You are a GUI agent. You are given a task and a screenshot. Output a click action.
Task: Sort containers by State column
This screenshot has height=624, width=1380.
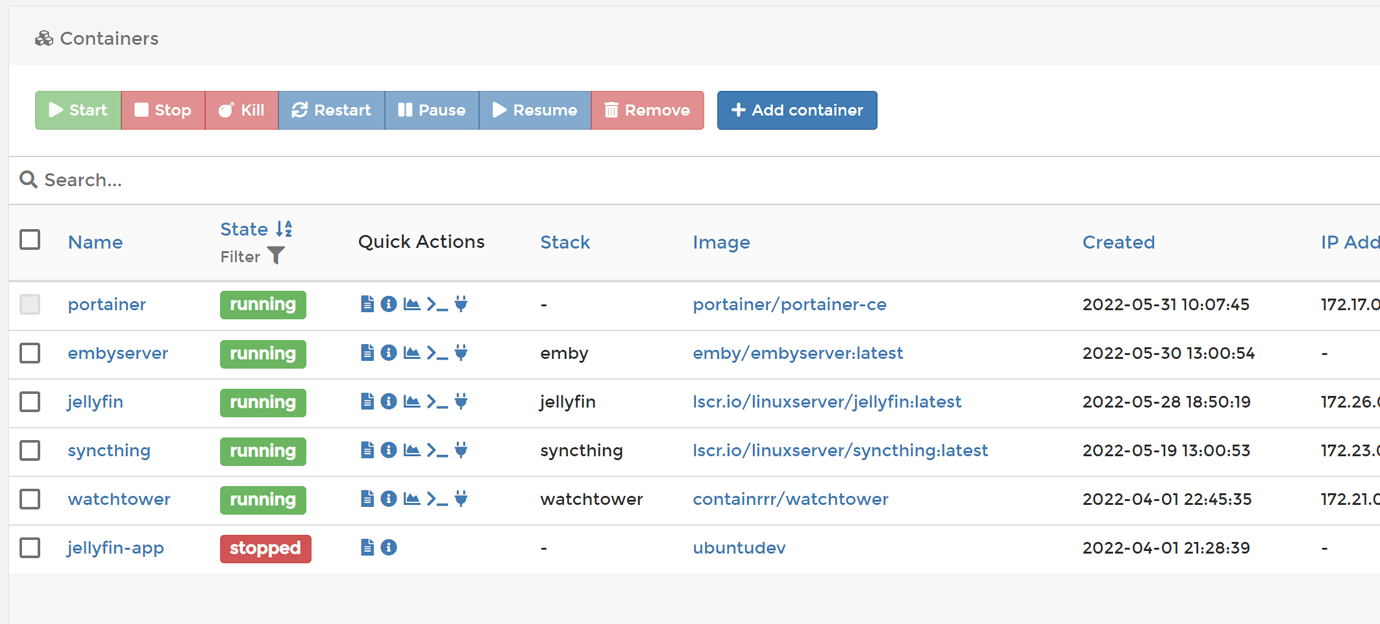245,229
